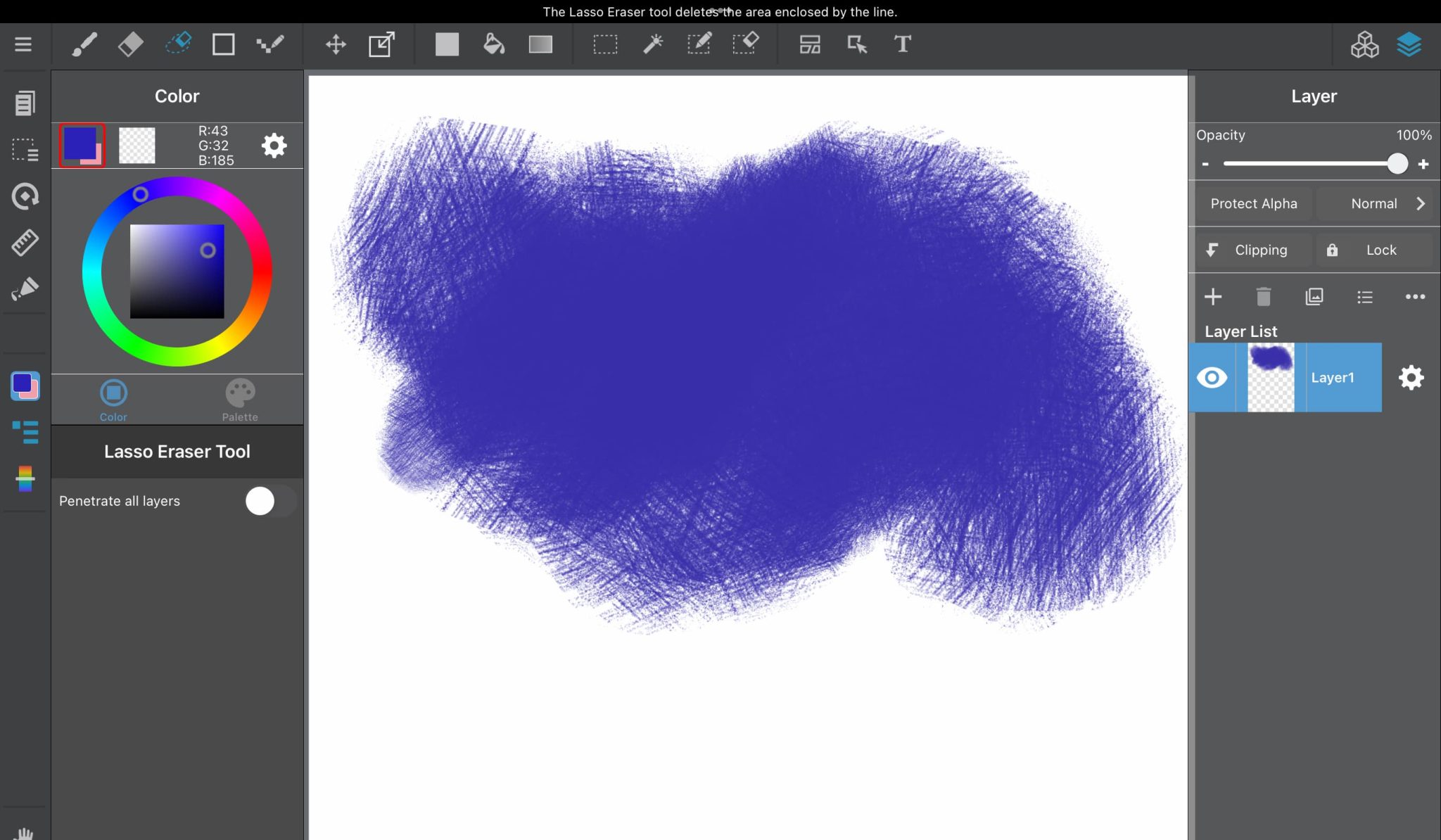1441x840 pixels.
Task: Select the Eraser tool
Action: coord(130,44)
